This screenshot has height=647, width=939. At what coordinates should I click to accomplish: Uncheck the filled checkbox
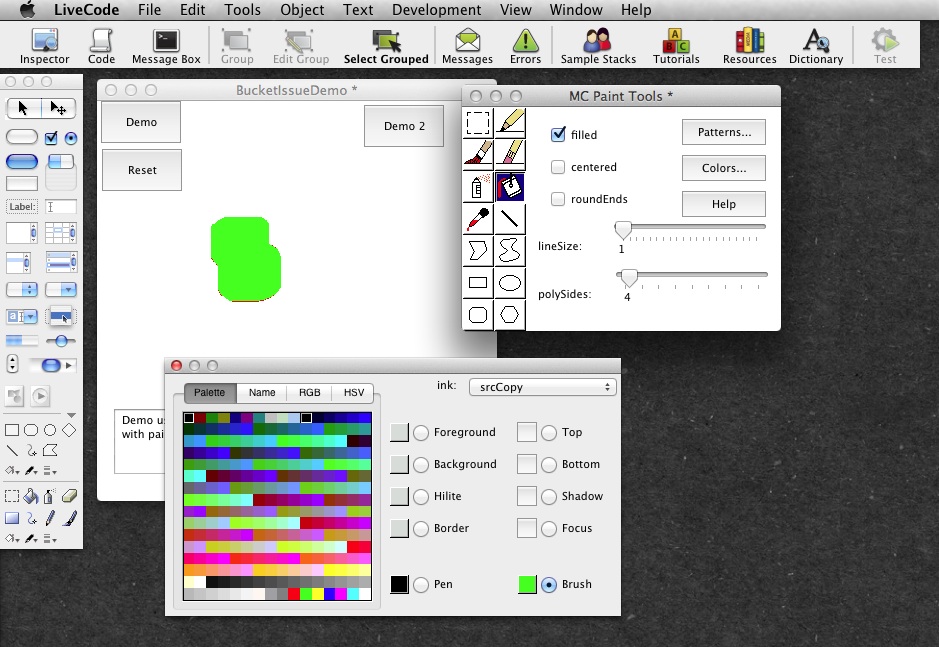pyautogui.click(x=558, y=135)
